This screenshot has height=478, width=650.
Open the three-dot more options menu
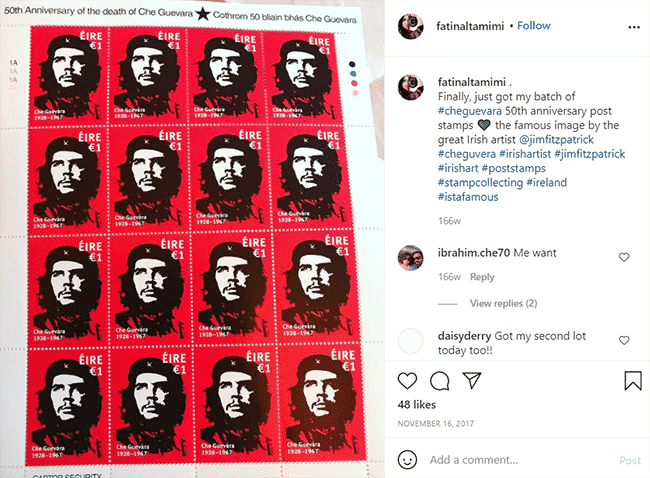pos(634,27)
